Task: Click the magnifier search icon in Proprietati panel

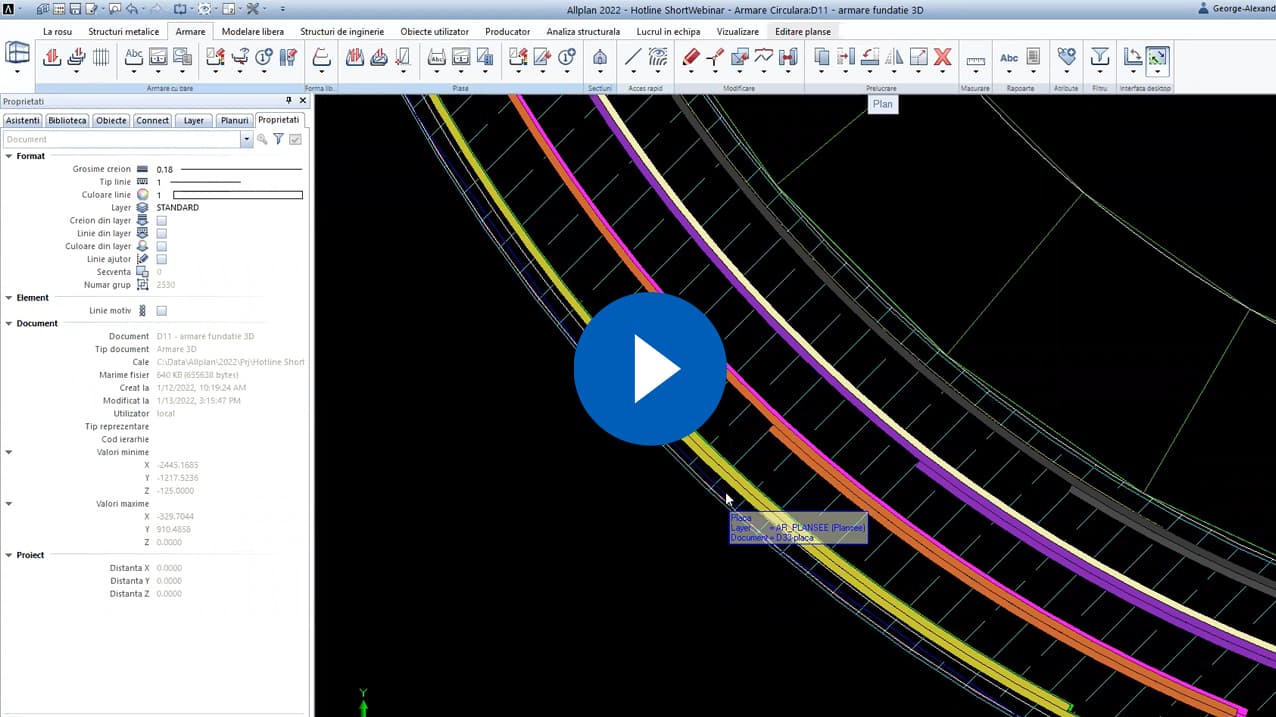Action: (262, 140)
